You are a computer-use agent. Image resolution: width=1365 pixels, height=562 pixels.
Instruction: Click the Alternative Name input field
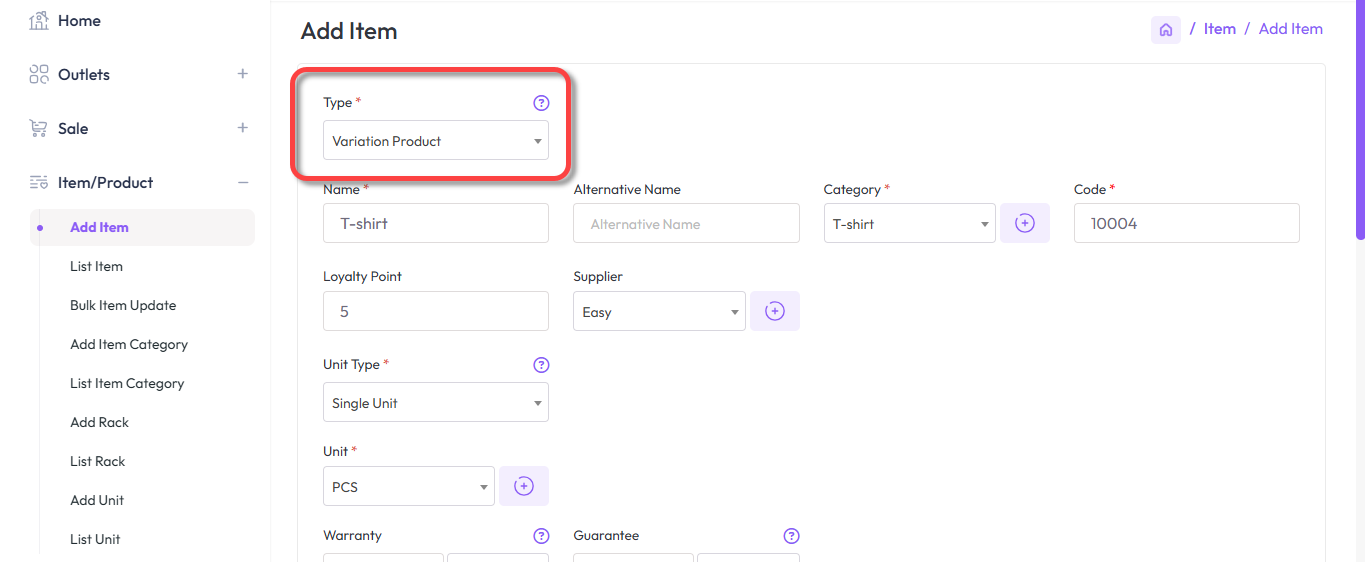point(686,224)
